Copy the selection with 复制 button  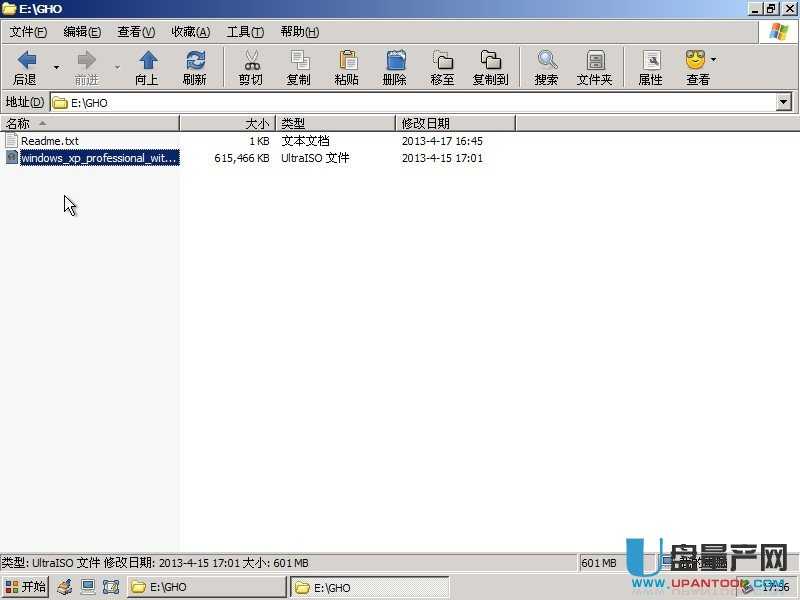(298, 68)
